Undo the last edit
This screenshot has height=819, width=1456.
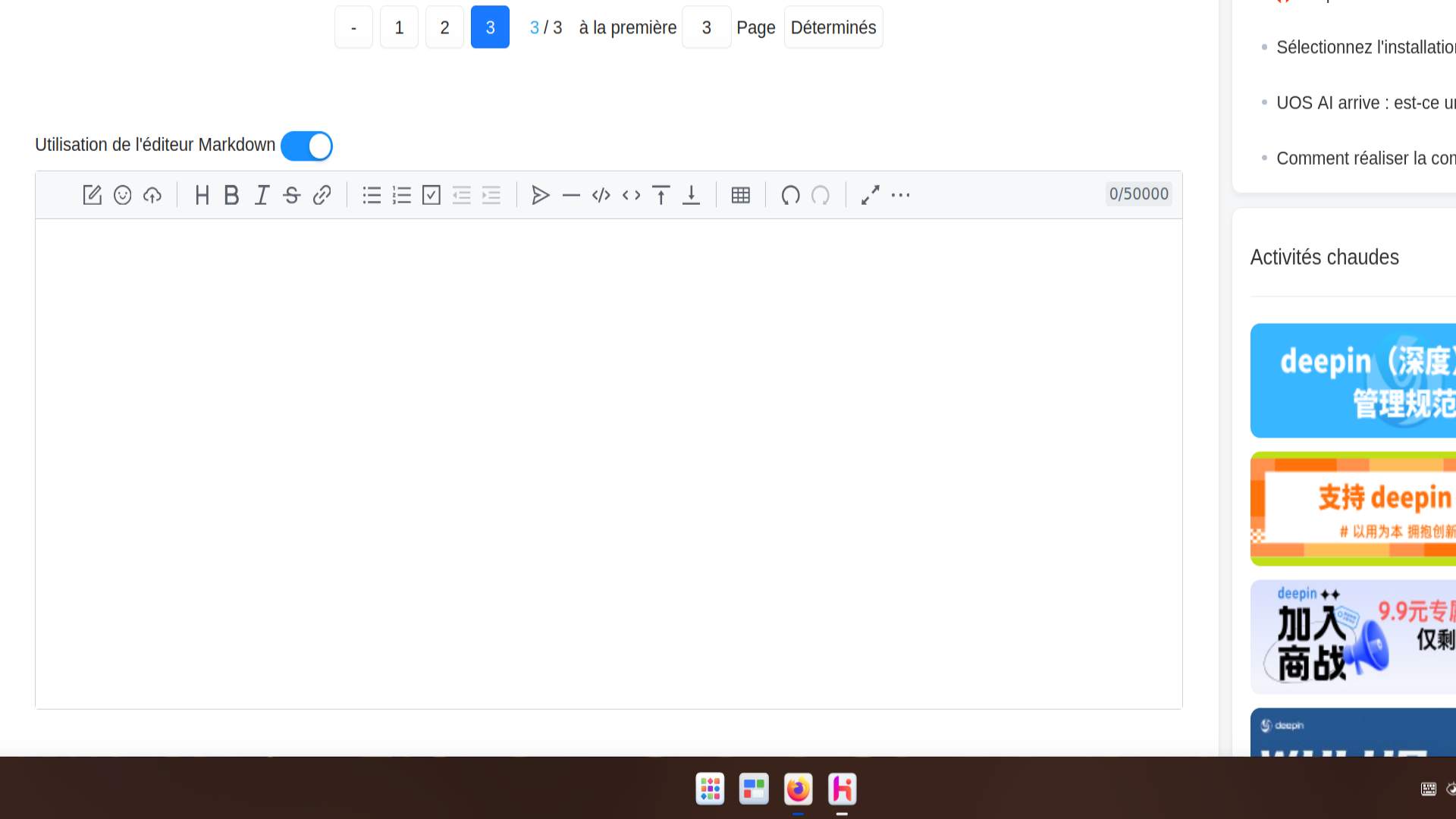[x=790, y=195]
